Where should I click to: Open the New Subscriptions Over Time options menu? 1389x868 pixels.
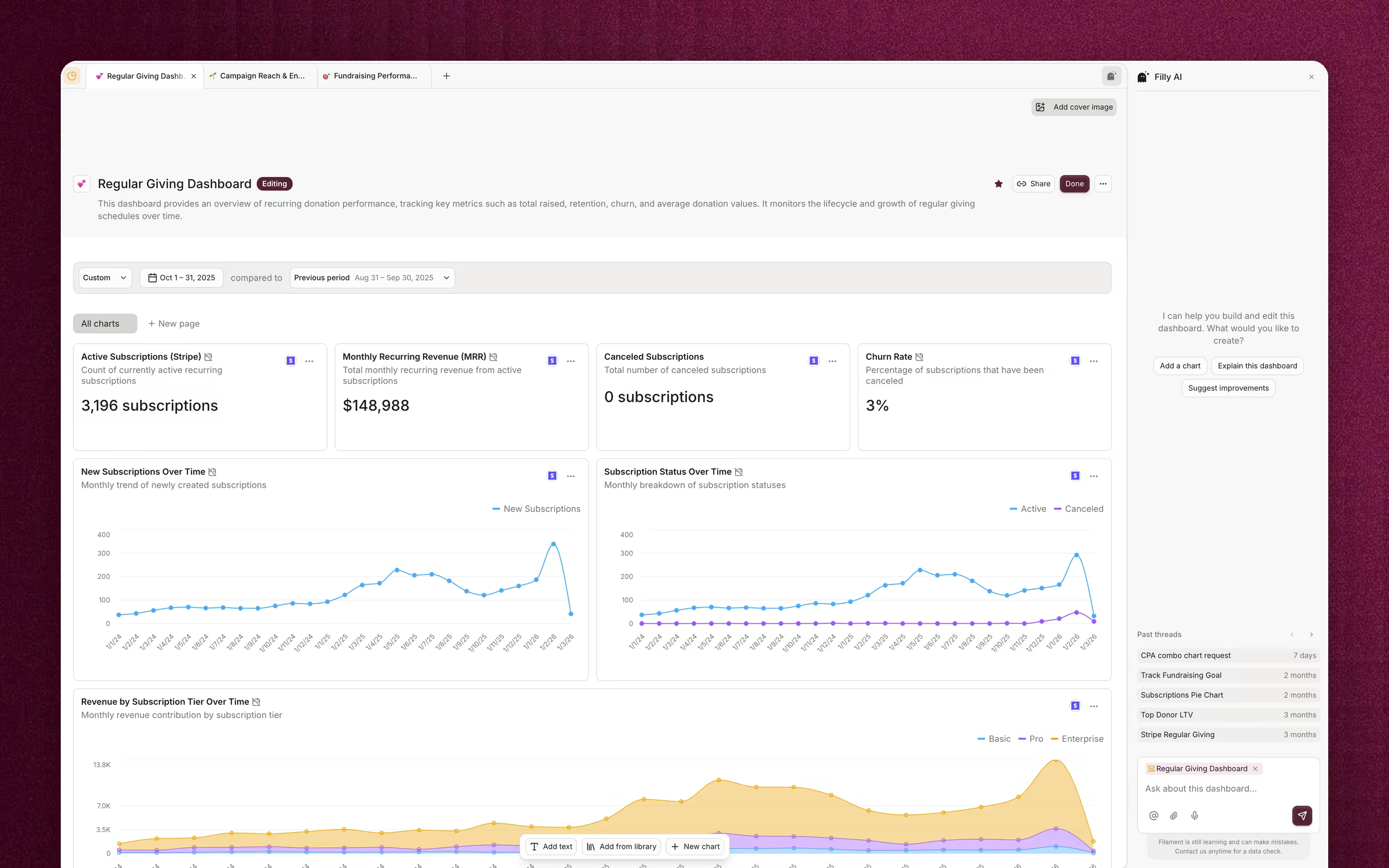[x=571, y=476]
